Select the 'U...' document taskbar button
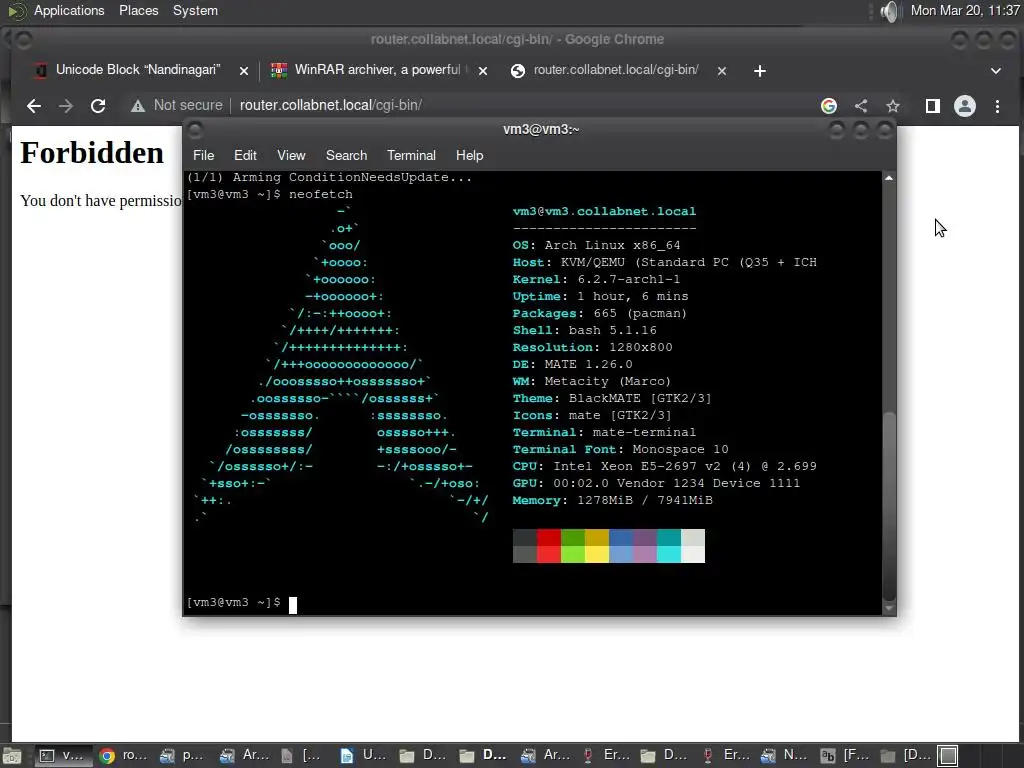 tap(364, 756)
